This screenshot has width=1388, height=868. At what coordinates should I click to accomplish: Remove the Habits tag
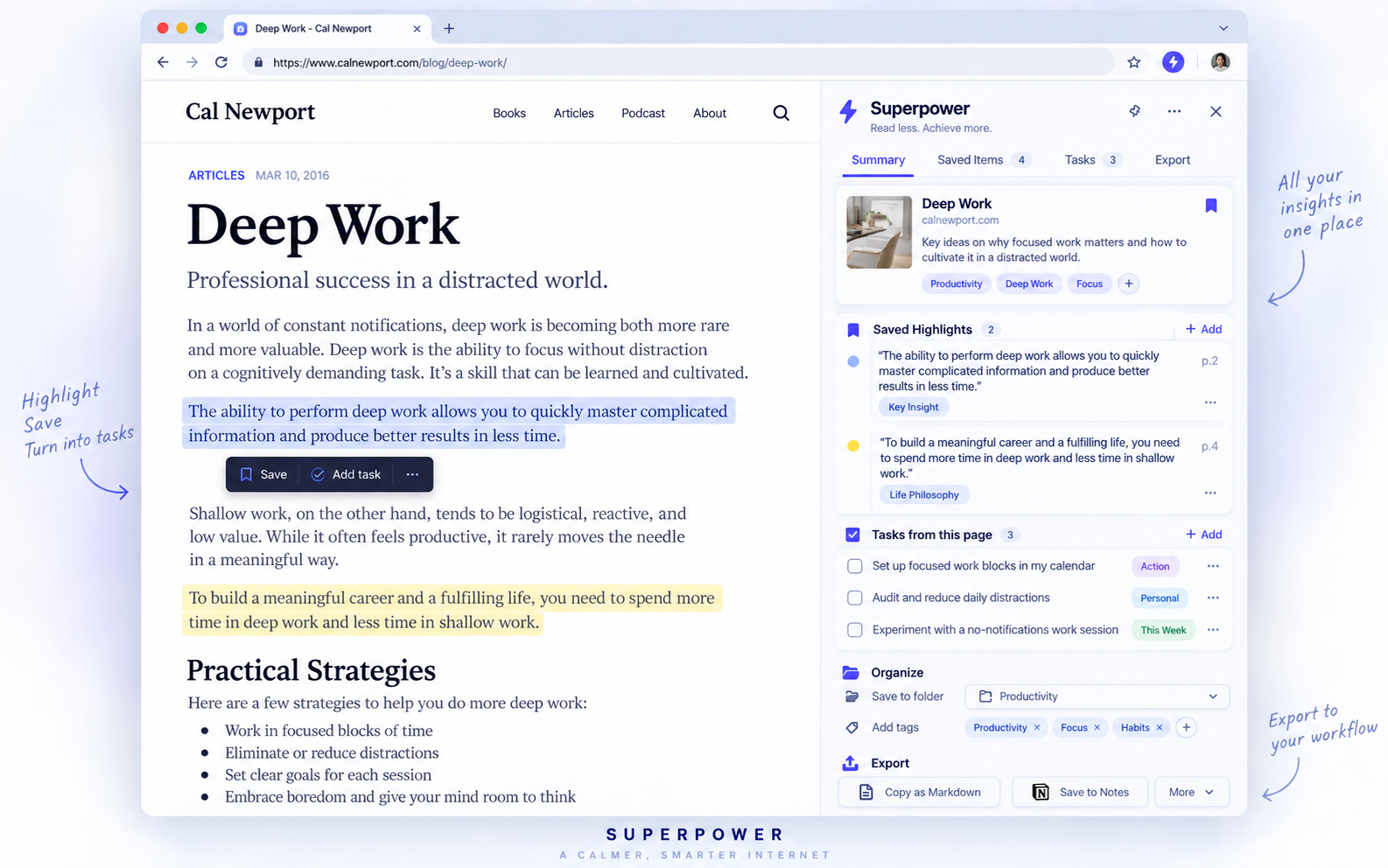click(1160, 728)
